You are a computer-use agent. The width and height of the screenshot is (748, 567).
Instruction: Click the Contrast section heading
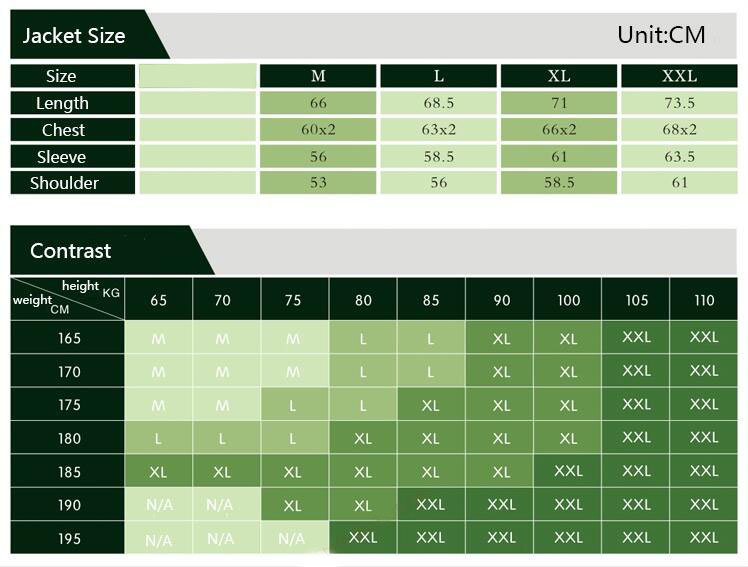(x=70, y=251)
